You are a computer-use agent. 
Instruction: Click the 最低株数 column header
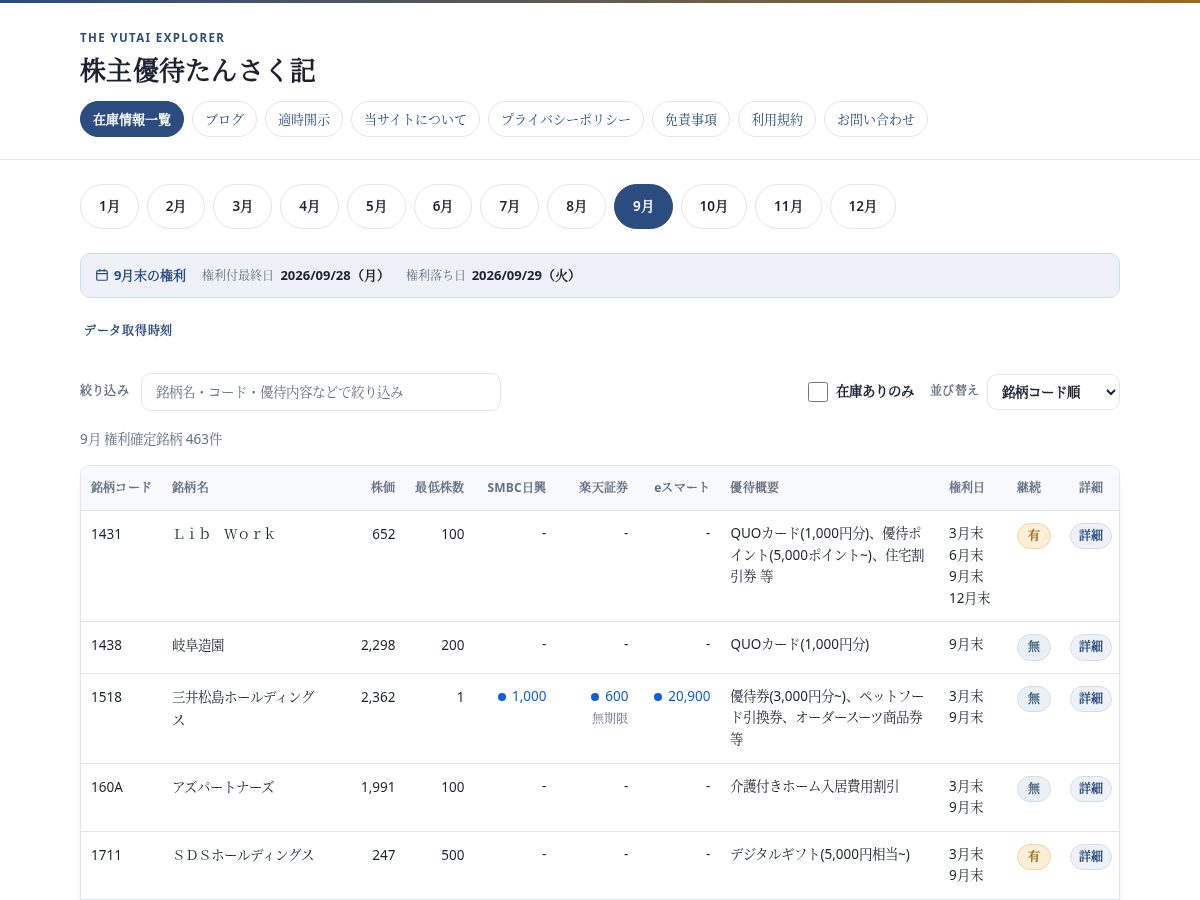[x=440, y=488]
